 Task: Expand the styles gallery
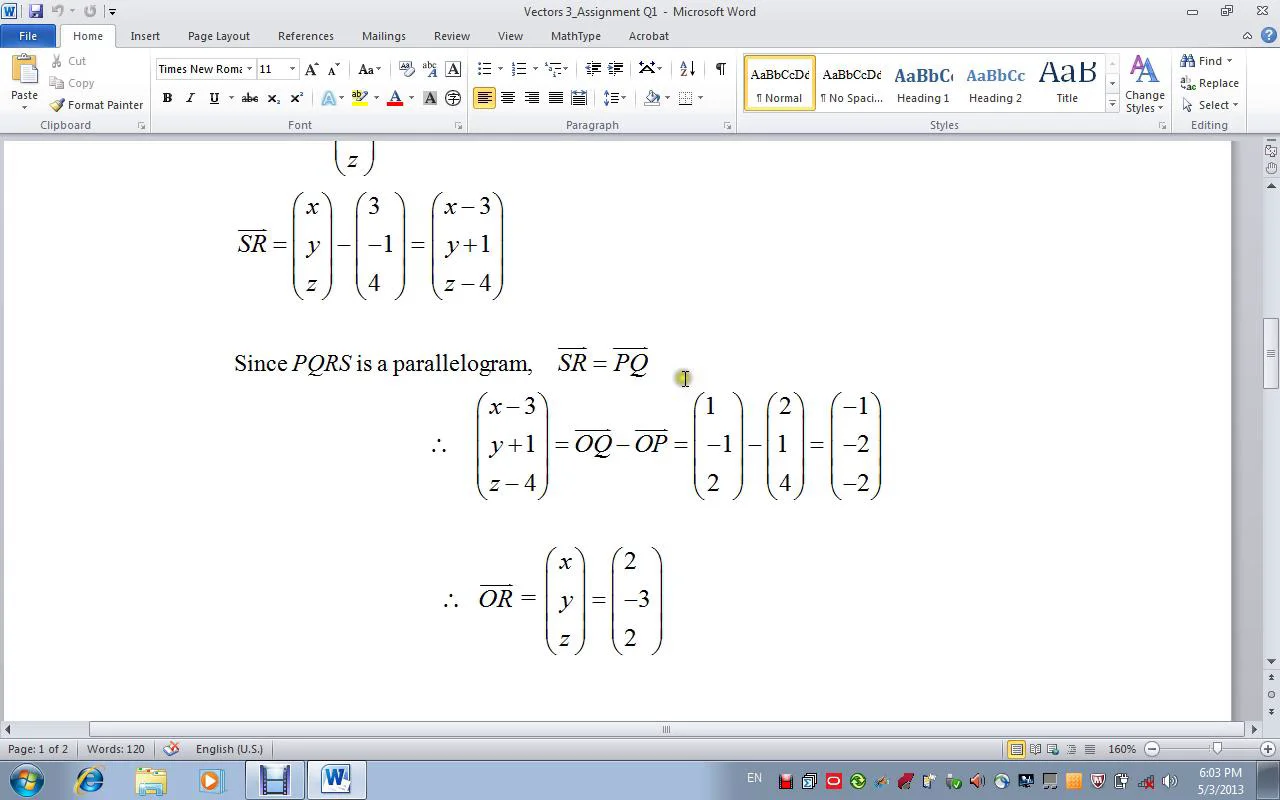coord(1112,104)
